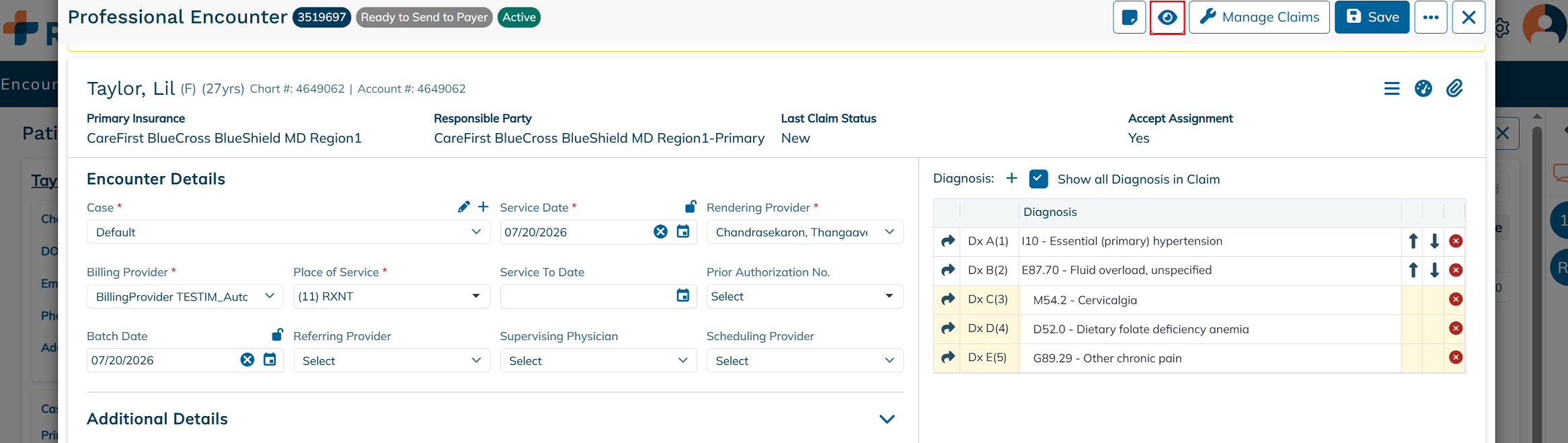Screen dimensions: 1568x443
Task: Open the palette dashboard icon beside attachments
Action: coord(1423,88)
